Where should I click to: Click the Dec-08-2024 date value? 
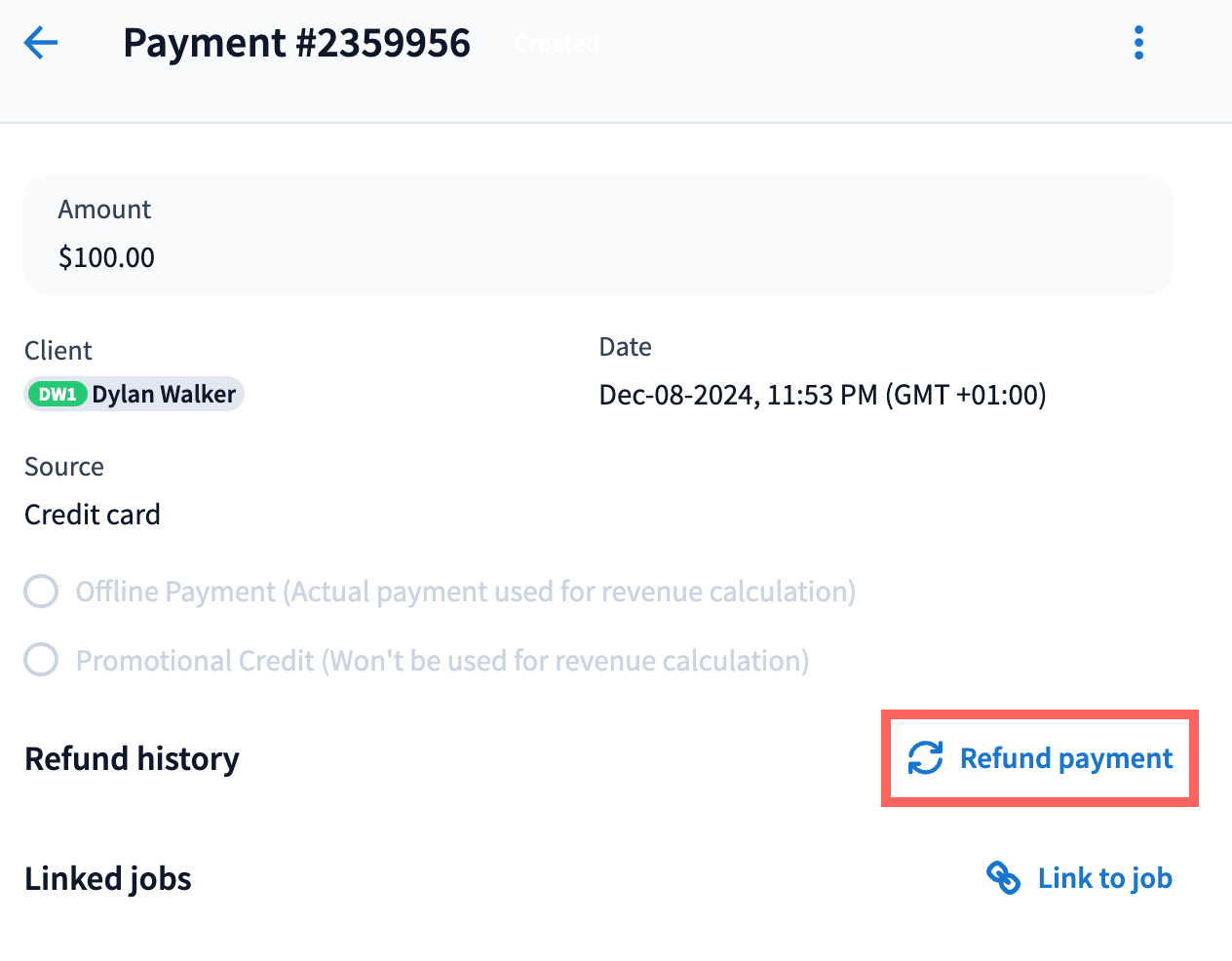[822, 395]
